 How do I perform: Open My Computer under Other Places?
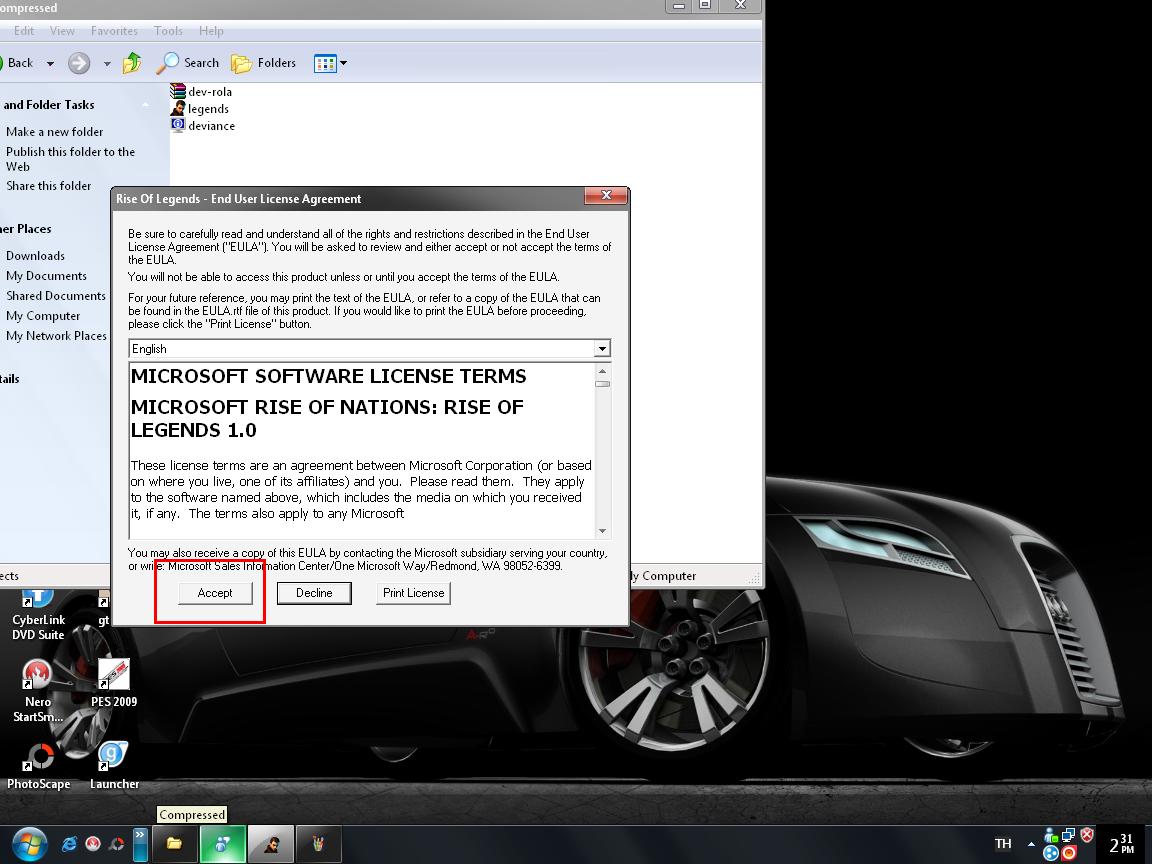click(43, 316)
